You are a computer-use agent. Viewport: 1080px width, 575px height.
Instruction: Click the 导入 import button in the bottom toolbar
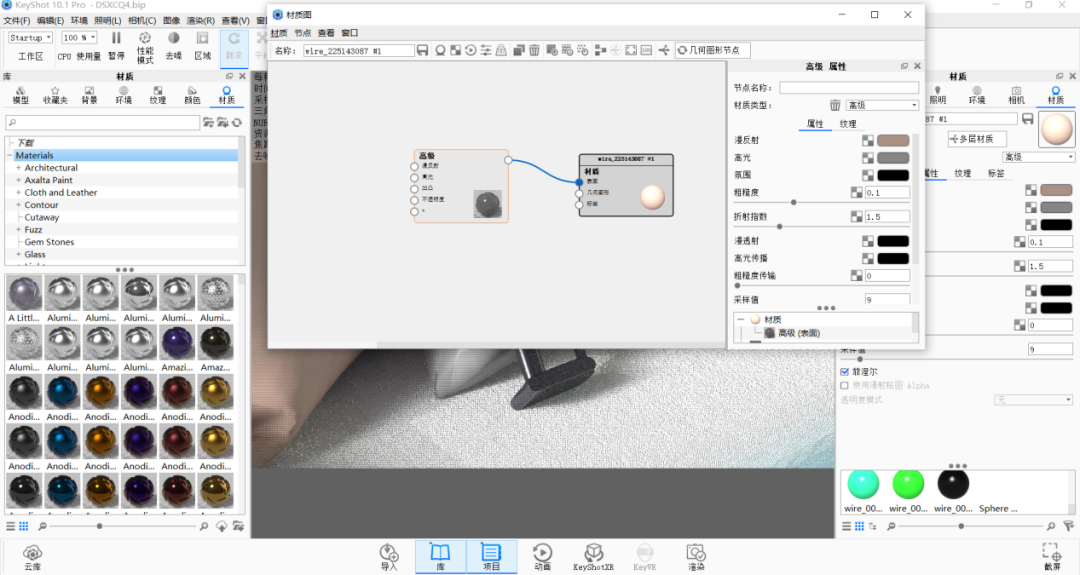click(389, 557)
